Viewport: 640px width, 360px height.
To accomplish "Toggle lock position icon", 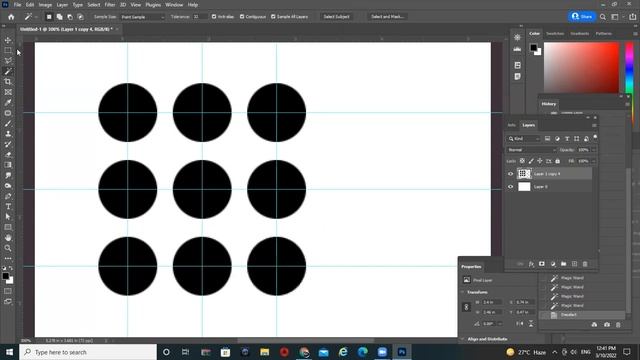I will tap(540, 161).
